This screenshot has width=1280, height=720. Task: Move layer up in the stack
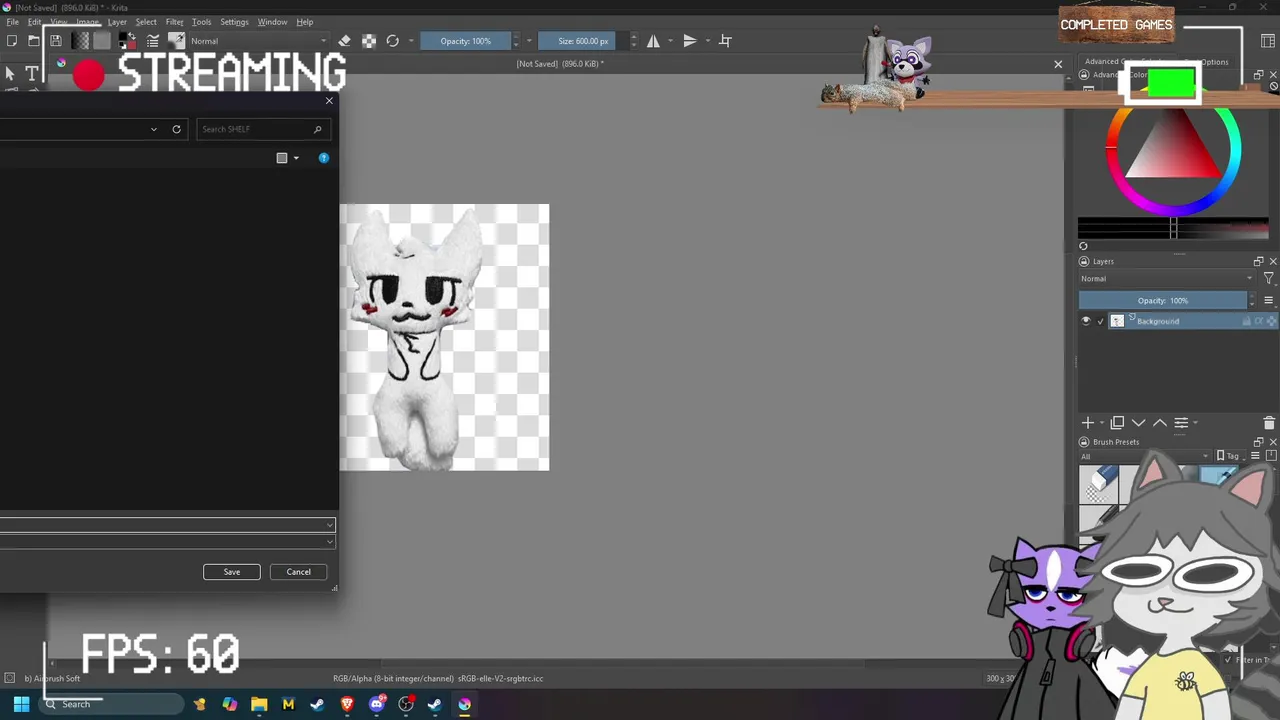point(1160,423)
